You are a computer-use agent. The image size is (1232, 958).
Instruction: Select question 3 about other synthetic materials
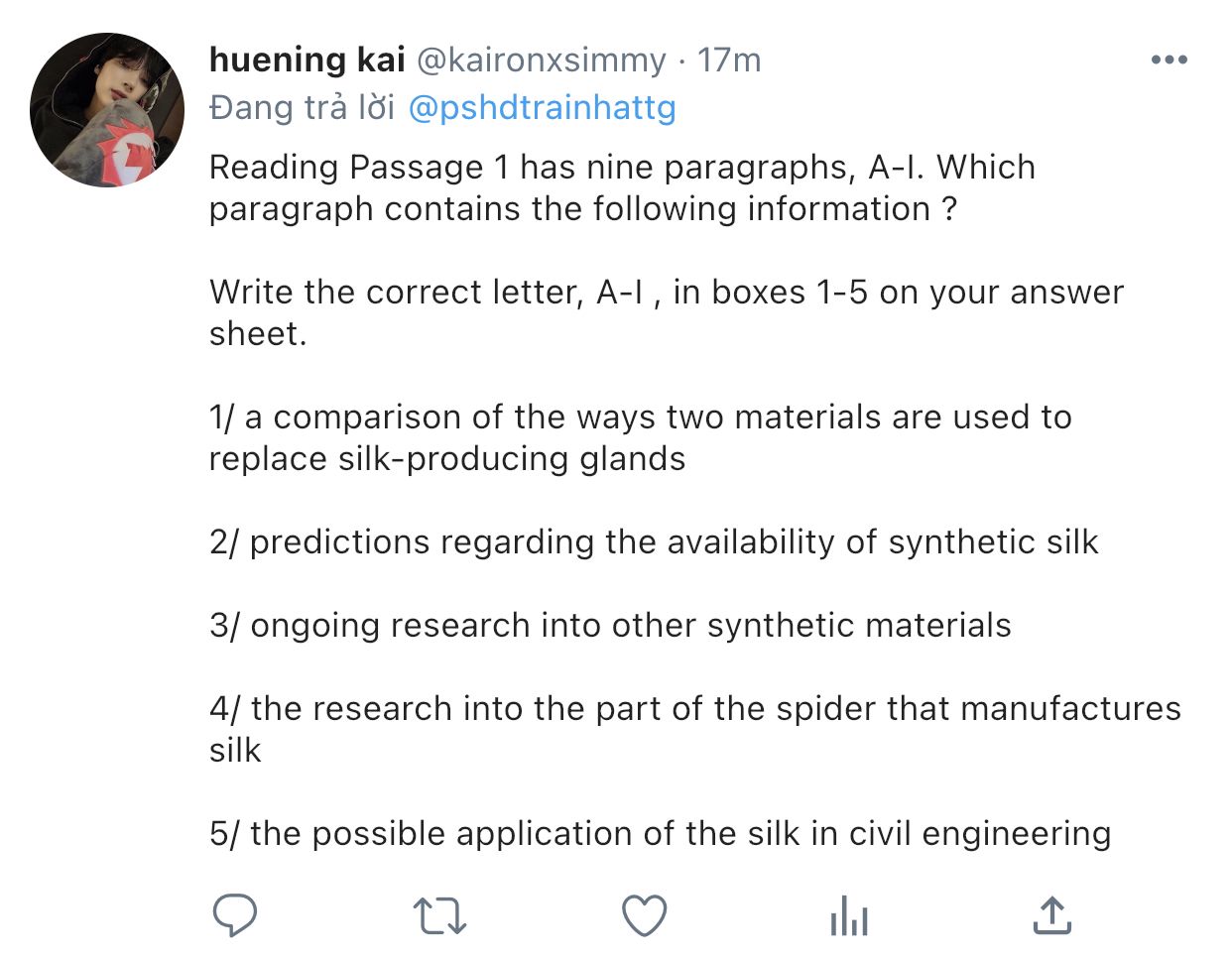pos(610,625)
